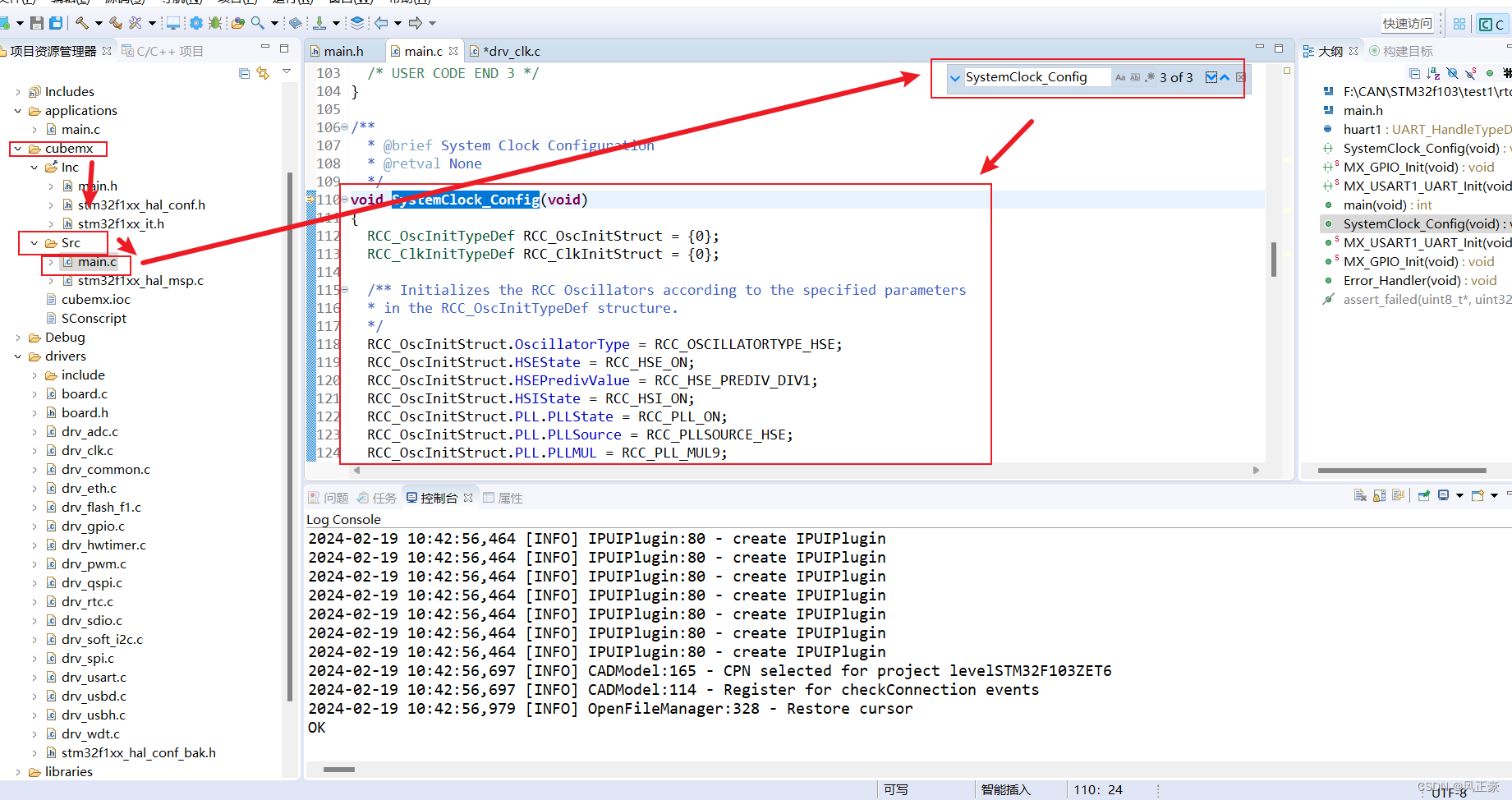Click the Rebuild hammer icon
This screenshot has height=800, width=1512.
pyautogui.click(x=116, y=23)
